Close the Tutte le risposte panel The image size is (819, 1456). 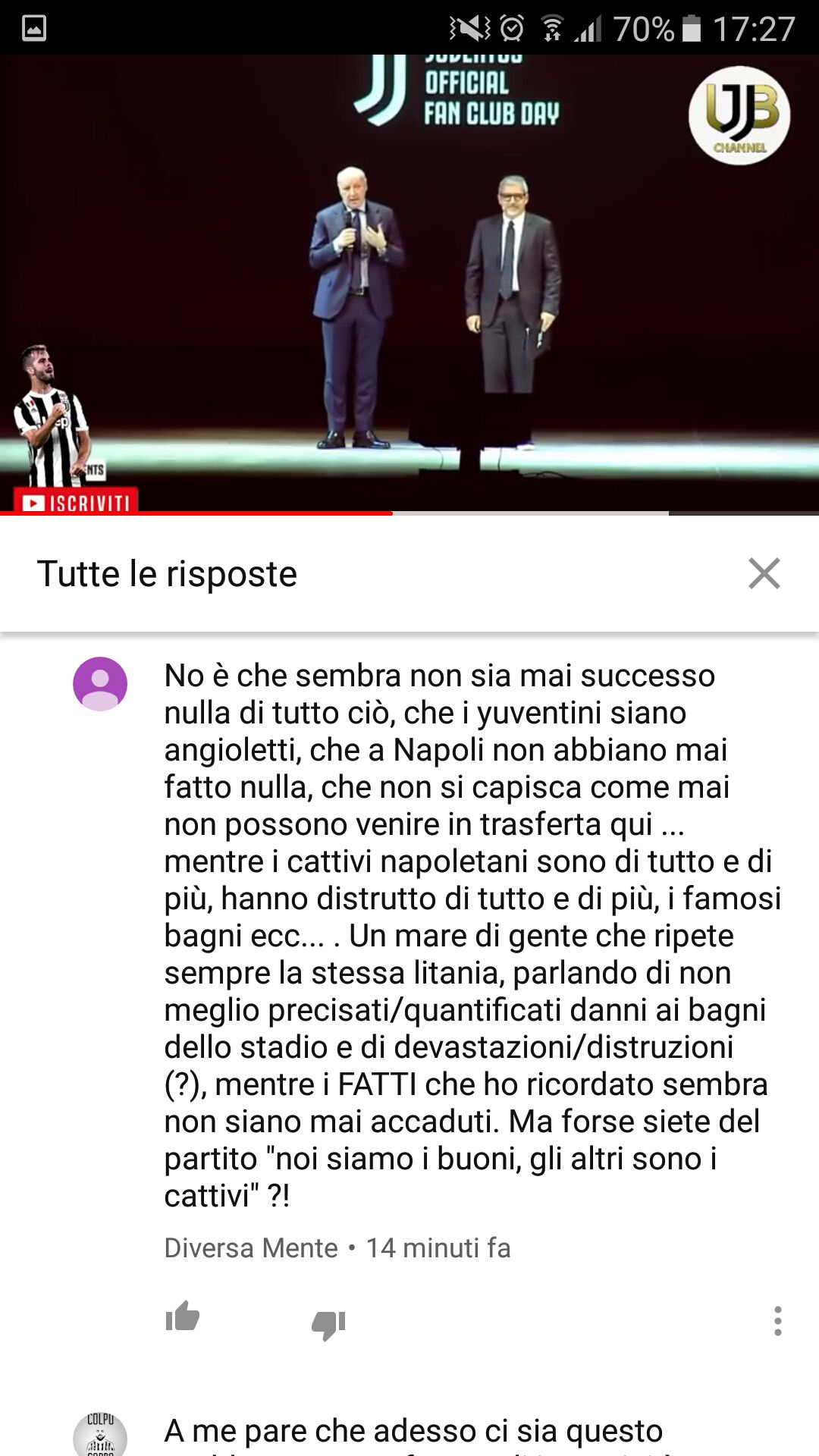[764, 573]
